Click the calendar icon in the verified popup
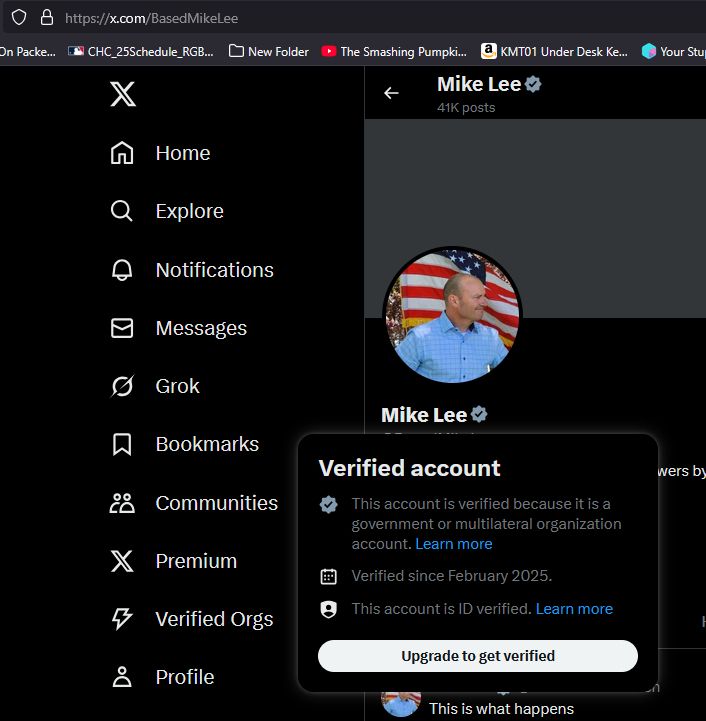The image size is (706, 721). [328, 576]
